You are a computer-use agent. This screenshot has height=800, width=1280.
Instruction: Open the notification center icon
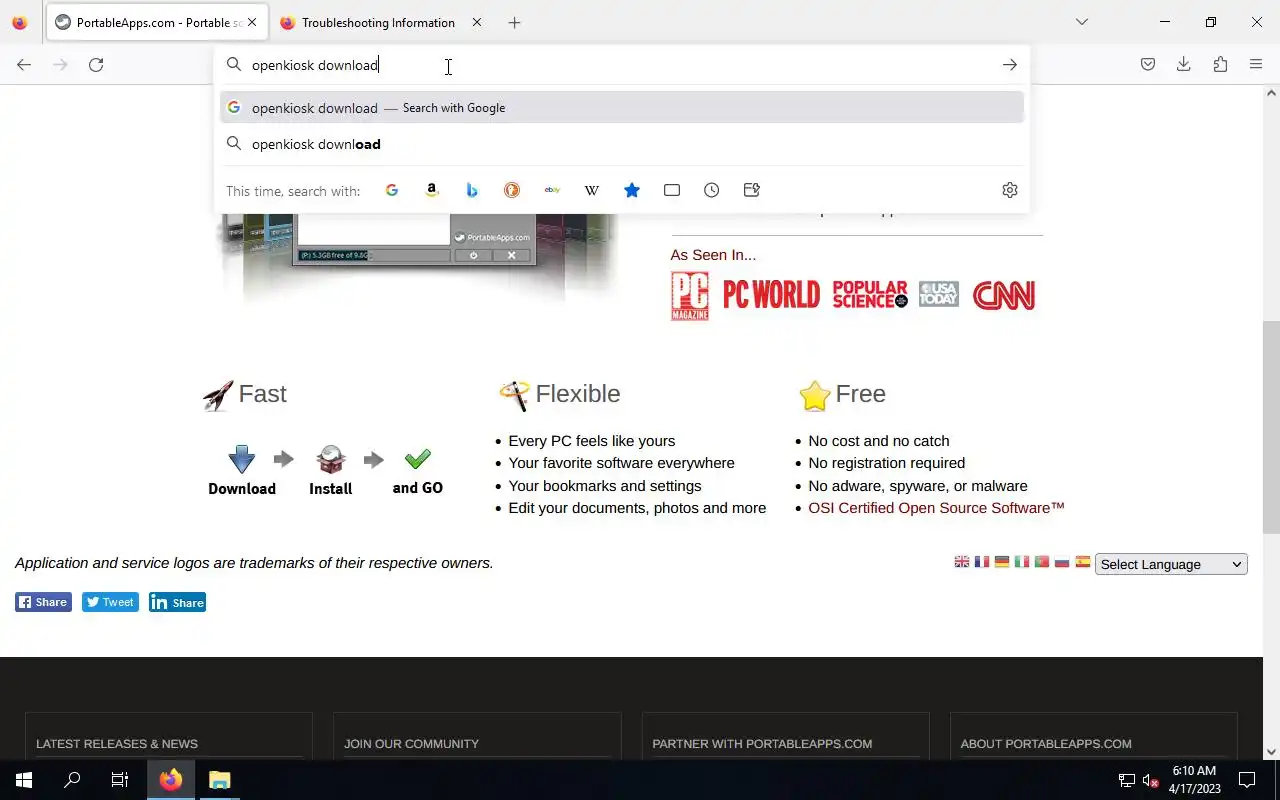(x=1247, y=780)
